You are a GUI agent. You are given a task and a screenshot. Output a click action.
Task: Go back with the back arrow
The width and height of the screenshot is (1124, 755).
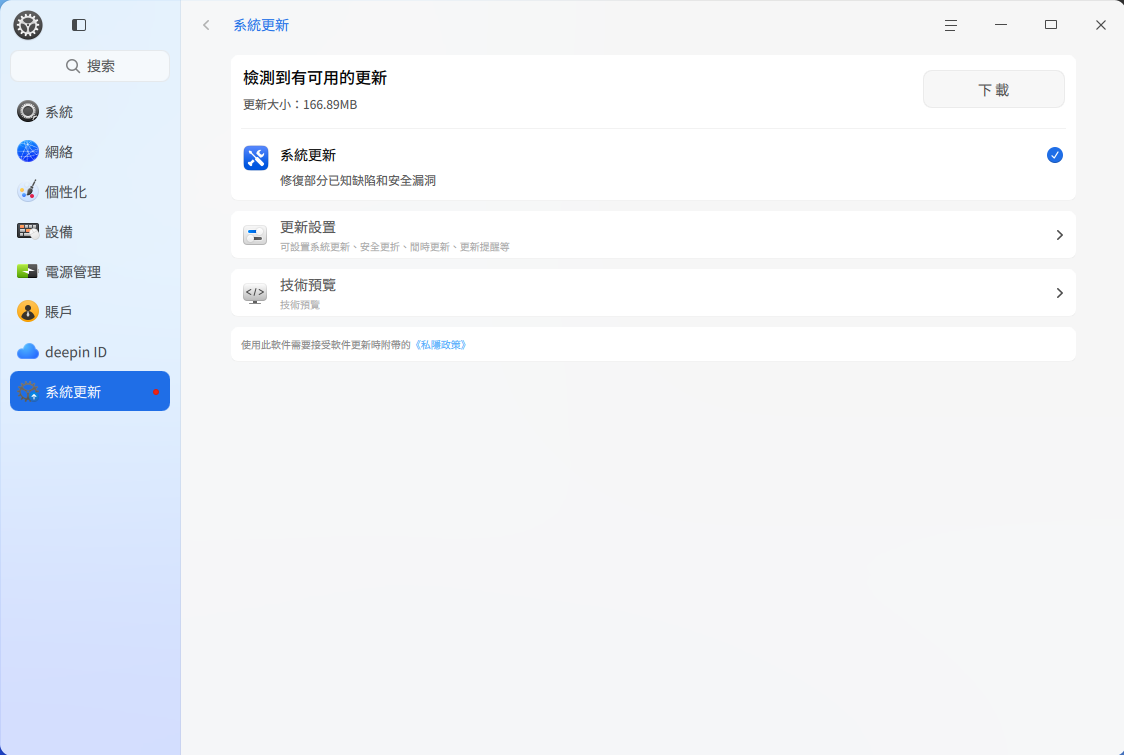click(x=206, y=25)
